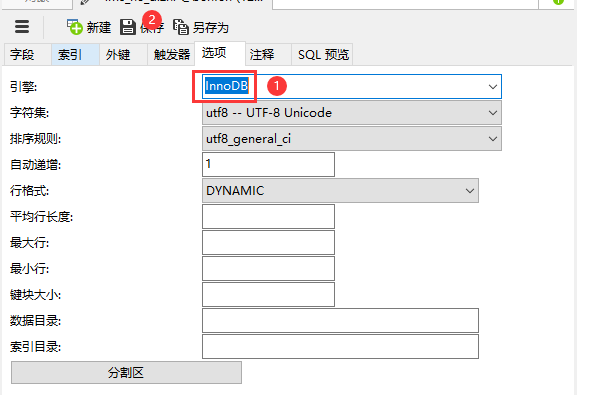Expand the engine (引擎) dropdown arrow

tap(493, 87)
